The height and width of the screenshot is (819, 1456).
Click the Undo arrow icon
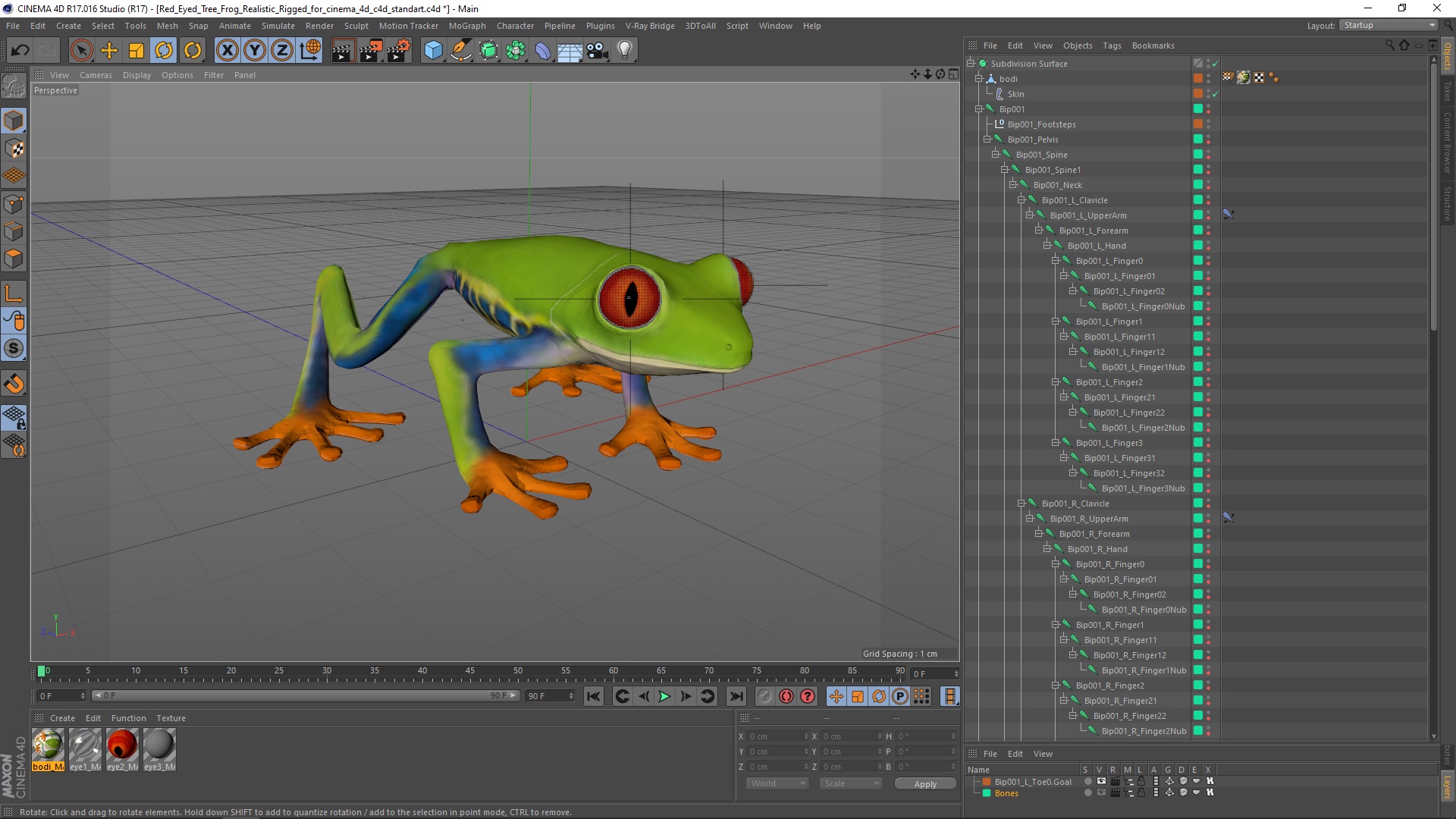[20, 51]
